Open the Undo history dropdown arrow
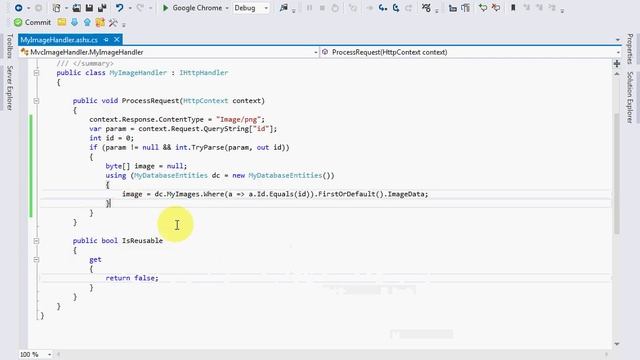 (x=130, y=8)
